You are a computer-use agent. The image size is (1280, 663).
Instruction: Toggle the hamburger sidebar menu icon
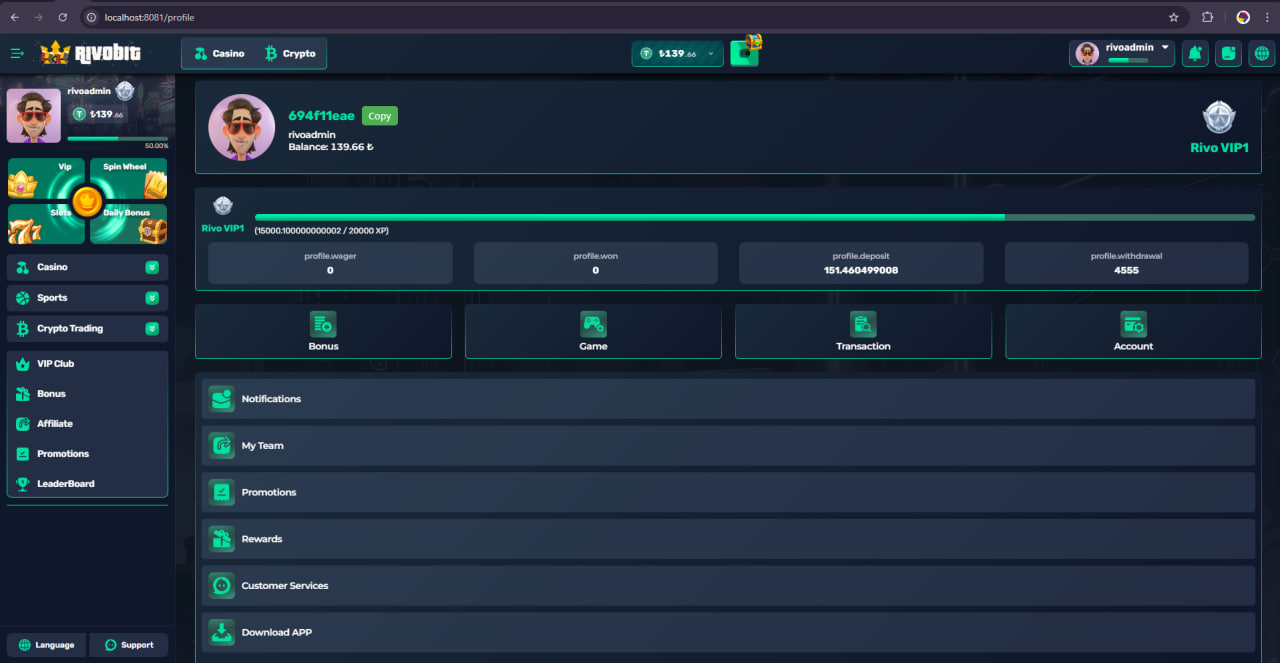point(17,54)
